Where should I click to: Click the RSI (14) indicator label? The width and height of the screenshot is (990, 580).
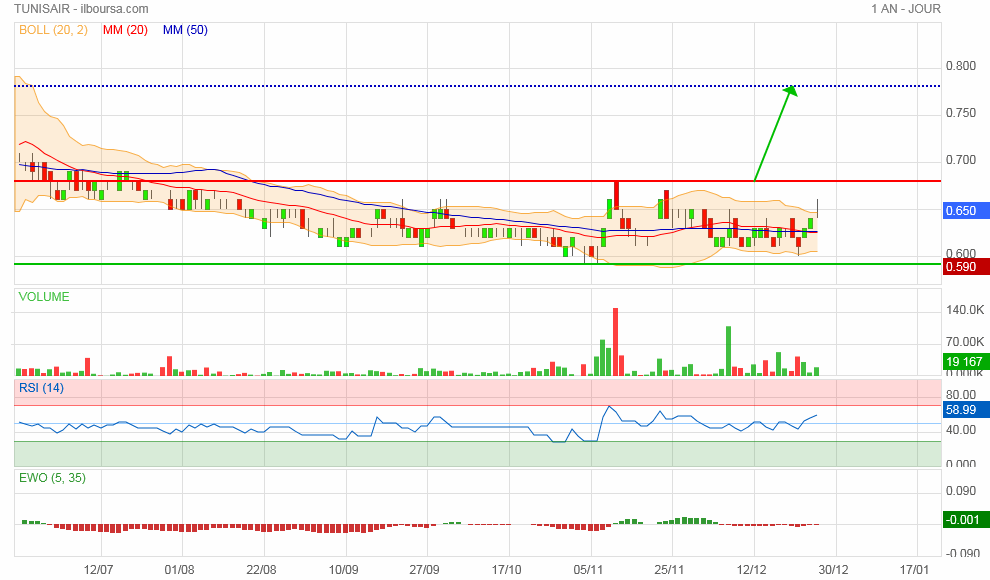[x=41, y=388]
